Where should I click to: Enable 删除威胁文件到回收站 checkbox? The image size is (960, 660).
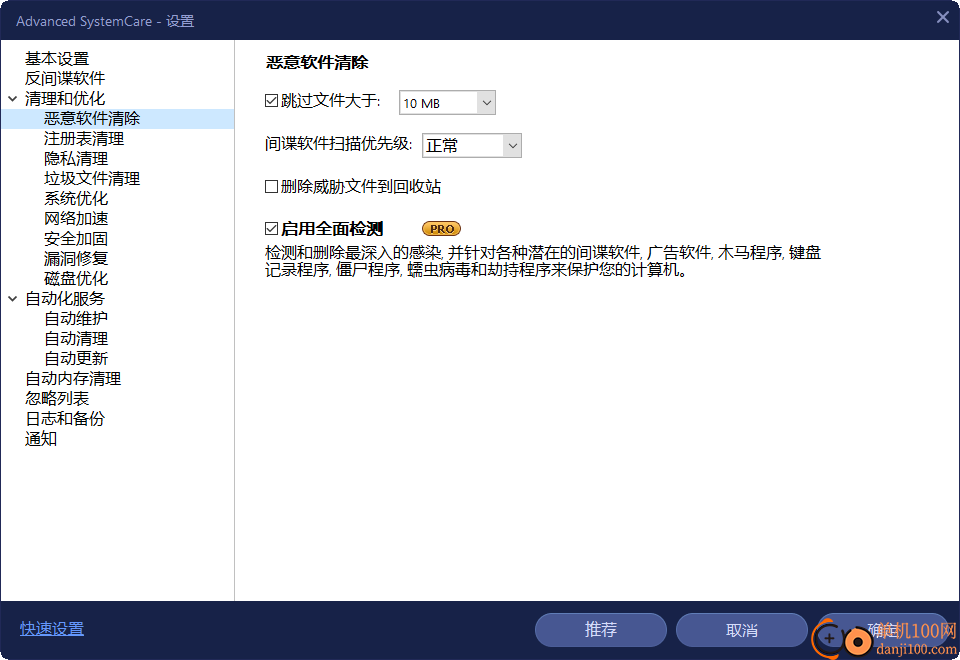tap(271, 186)
